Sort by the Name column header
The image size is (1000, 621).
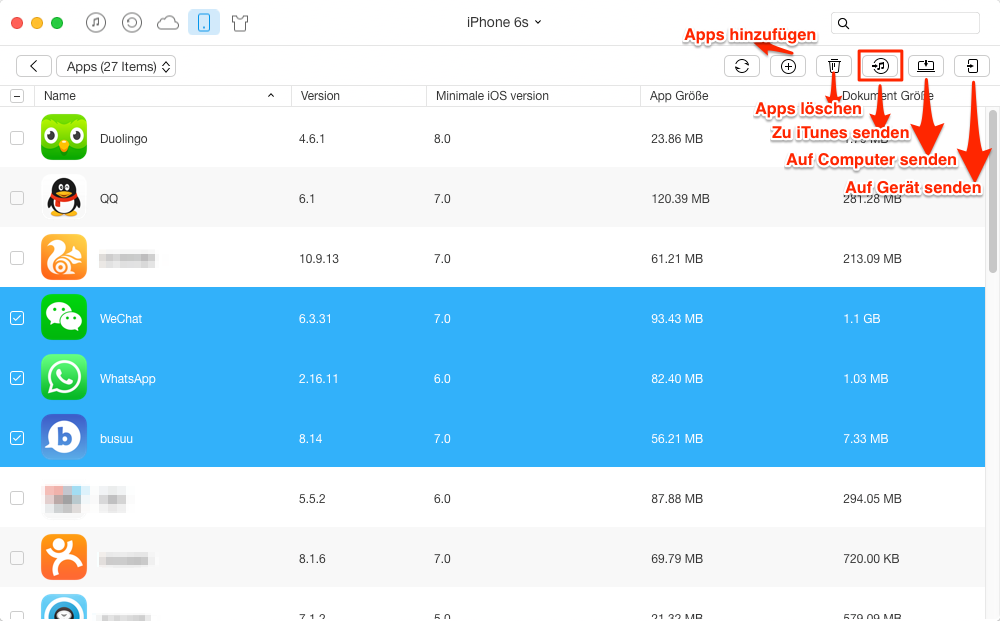[x=163, y=96]
